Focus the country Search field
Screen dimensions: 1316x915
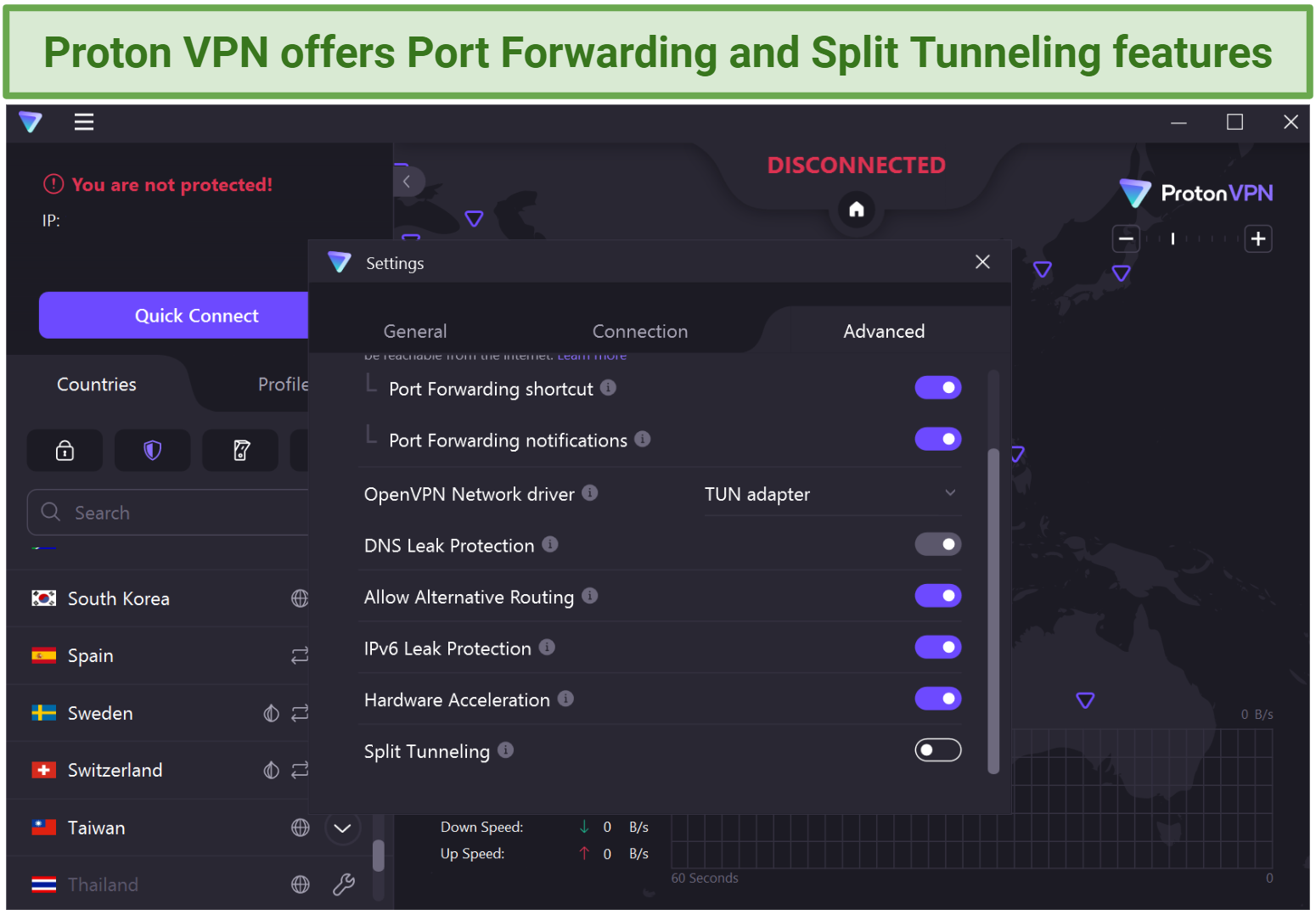pyautogui.click(x=168, y=513)
